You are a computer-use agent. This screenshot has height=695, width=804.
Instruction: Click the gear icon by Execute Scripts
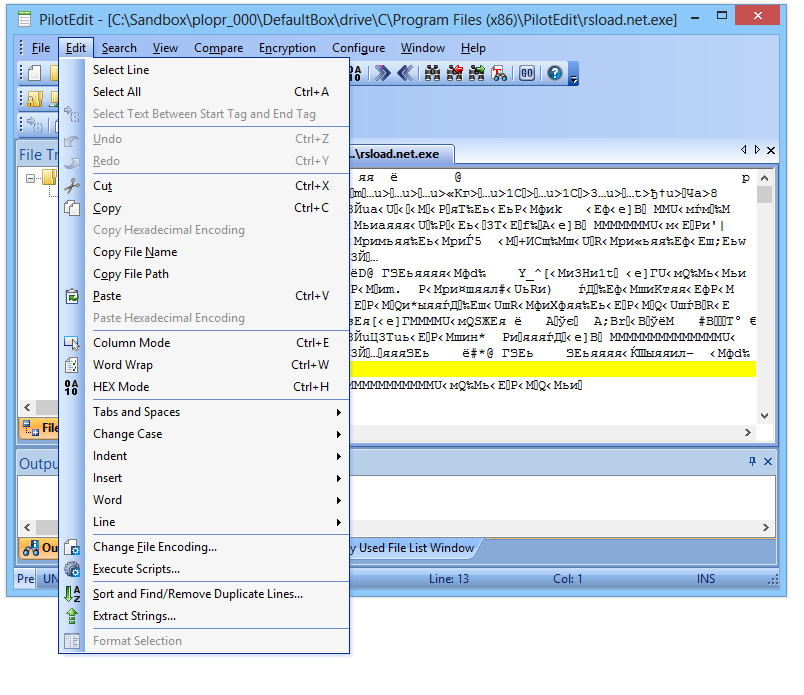pyautogui.click(x=72, y=569)
